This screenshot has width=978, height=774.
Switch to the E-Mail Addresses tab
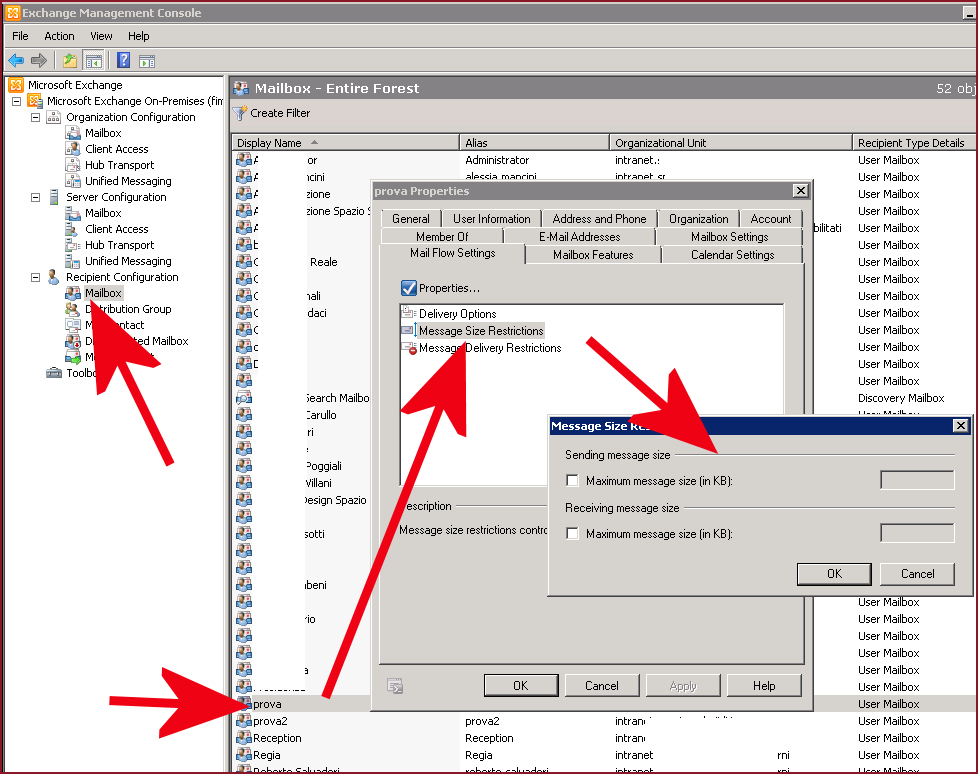tap(579, 237)
